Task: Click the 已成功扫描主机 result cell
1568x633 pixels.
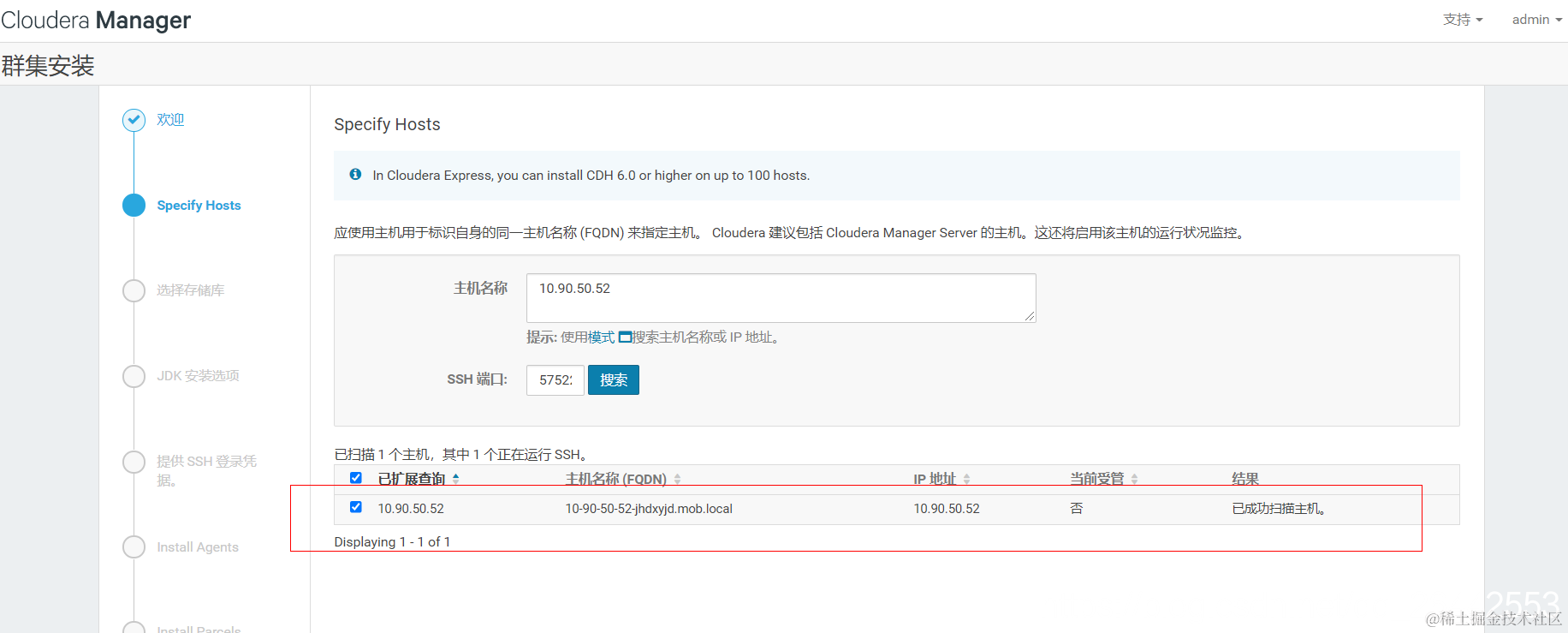Action: pyautogui.click(x=1279, y=509)
